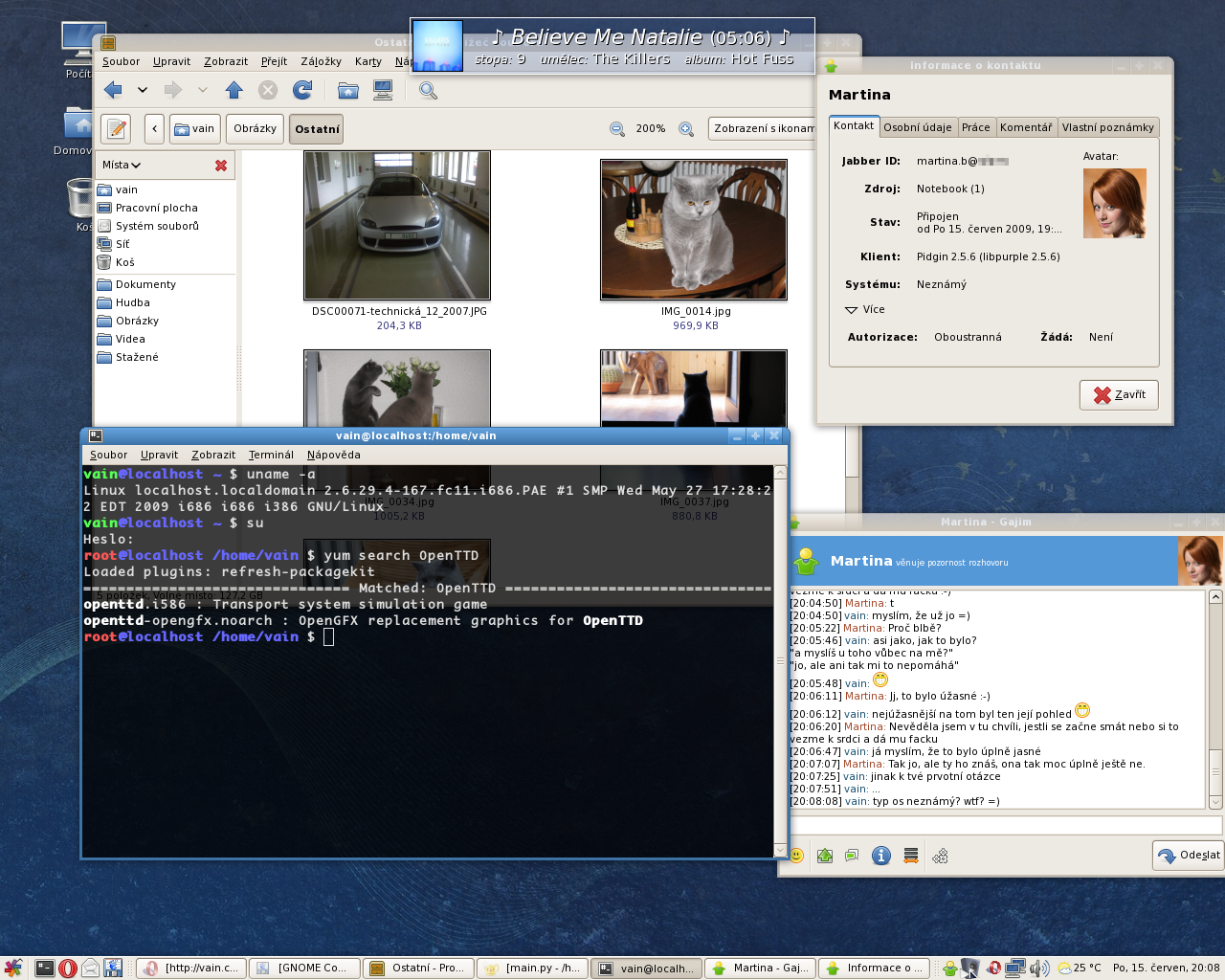Screen dimensions: 1225x980
Task: Open the terminal Upravit menu
Action: click(159, 455)
